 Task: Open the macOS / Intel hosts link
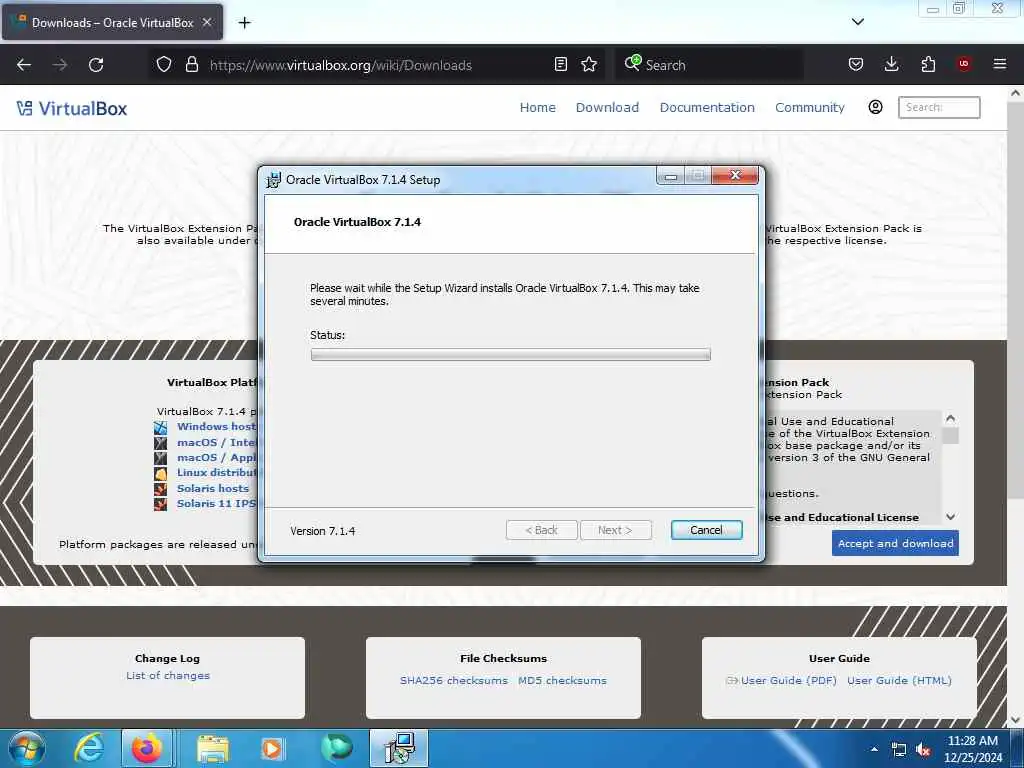(217, 443)
